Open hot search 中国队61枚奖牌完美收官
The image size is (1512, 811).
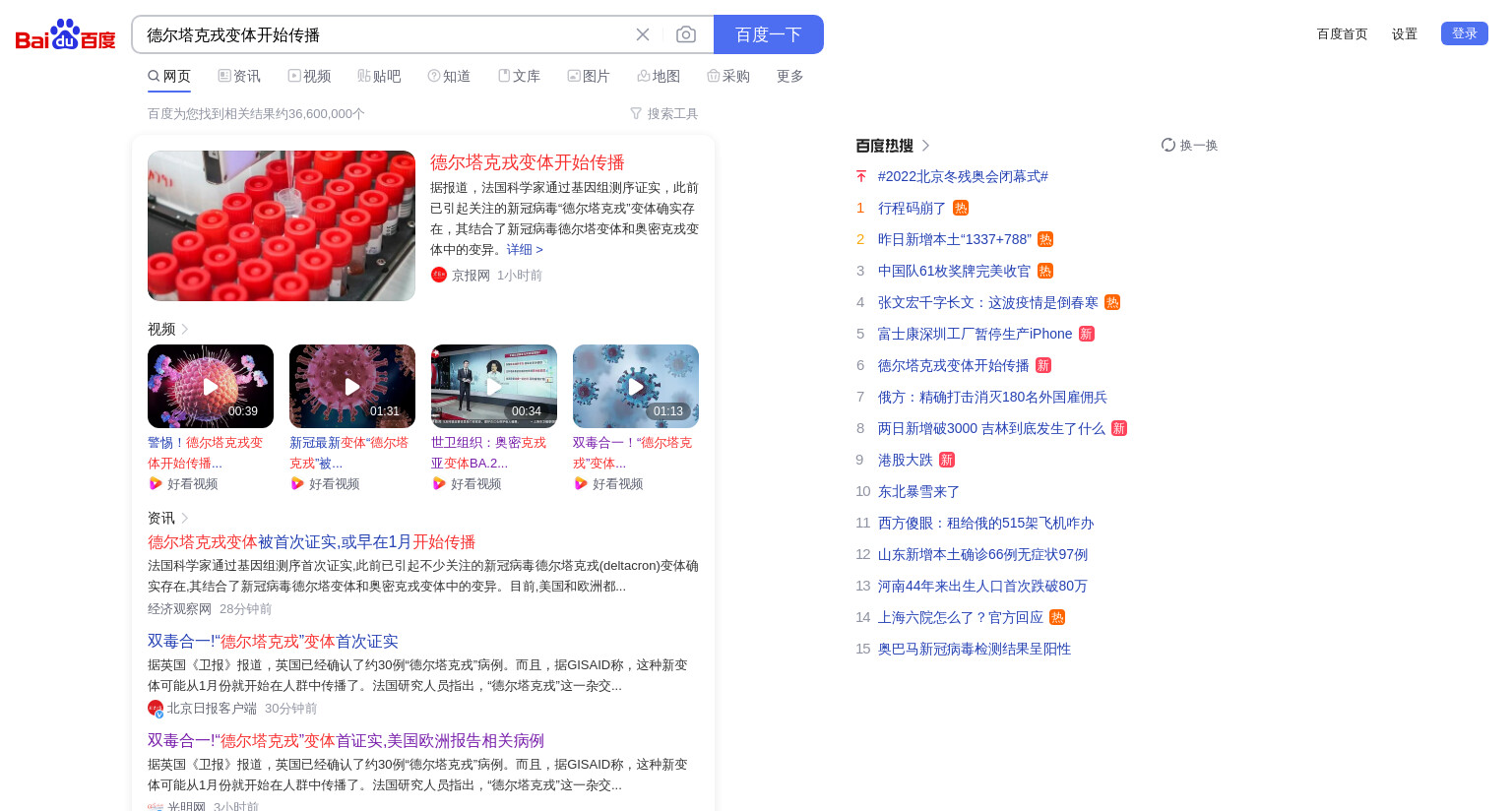955,271
